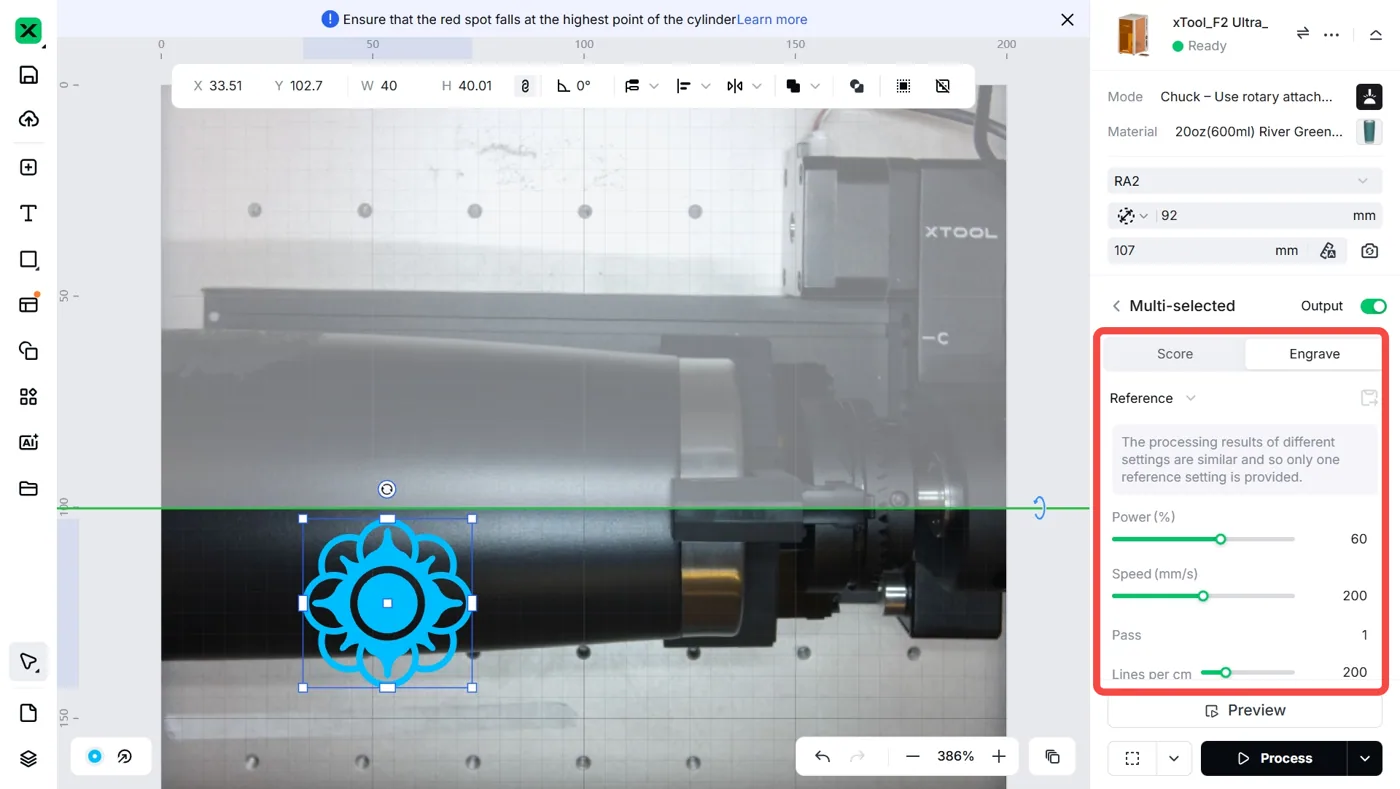Open the Process options dropdown arrow

click(1365, 758)
